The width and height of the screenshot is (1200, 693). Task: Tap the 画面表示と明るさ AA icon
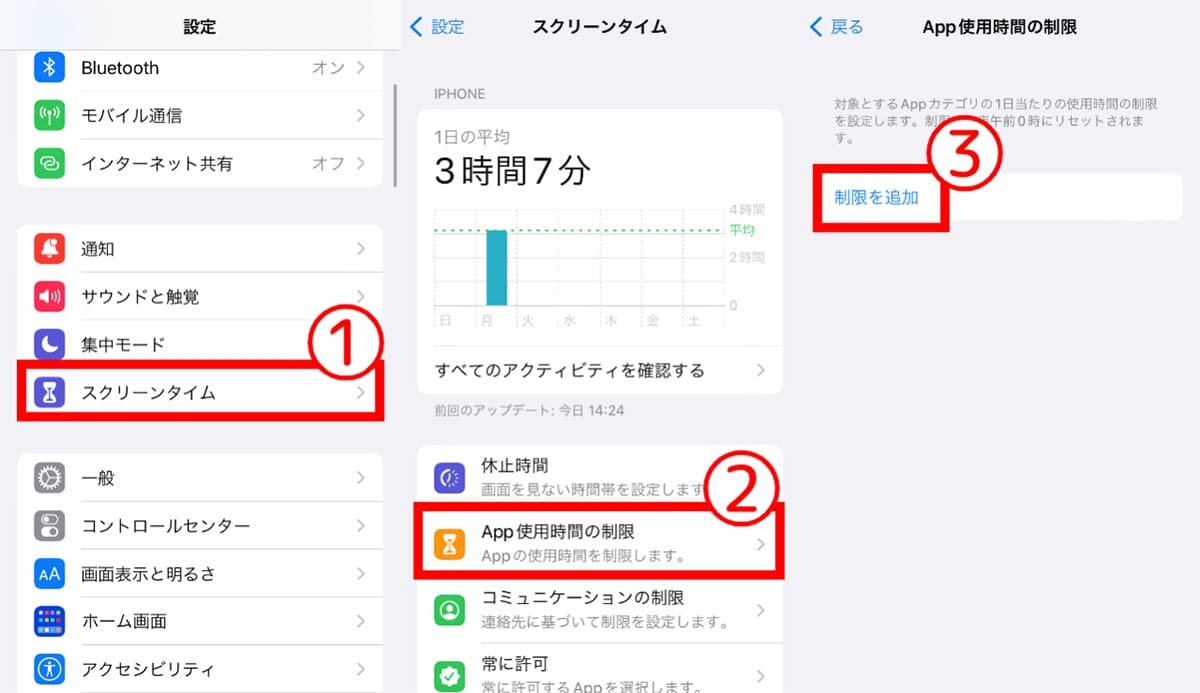click(x=49, y=573)
